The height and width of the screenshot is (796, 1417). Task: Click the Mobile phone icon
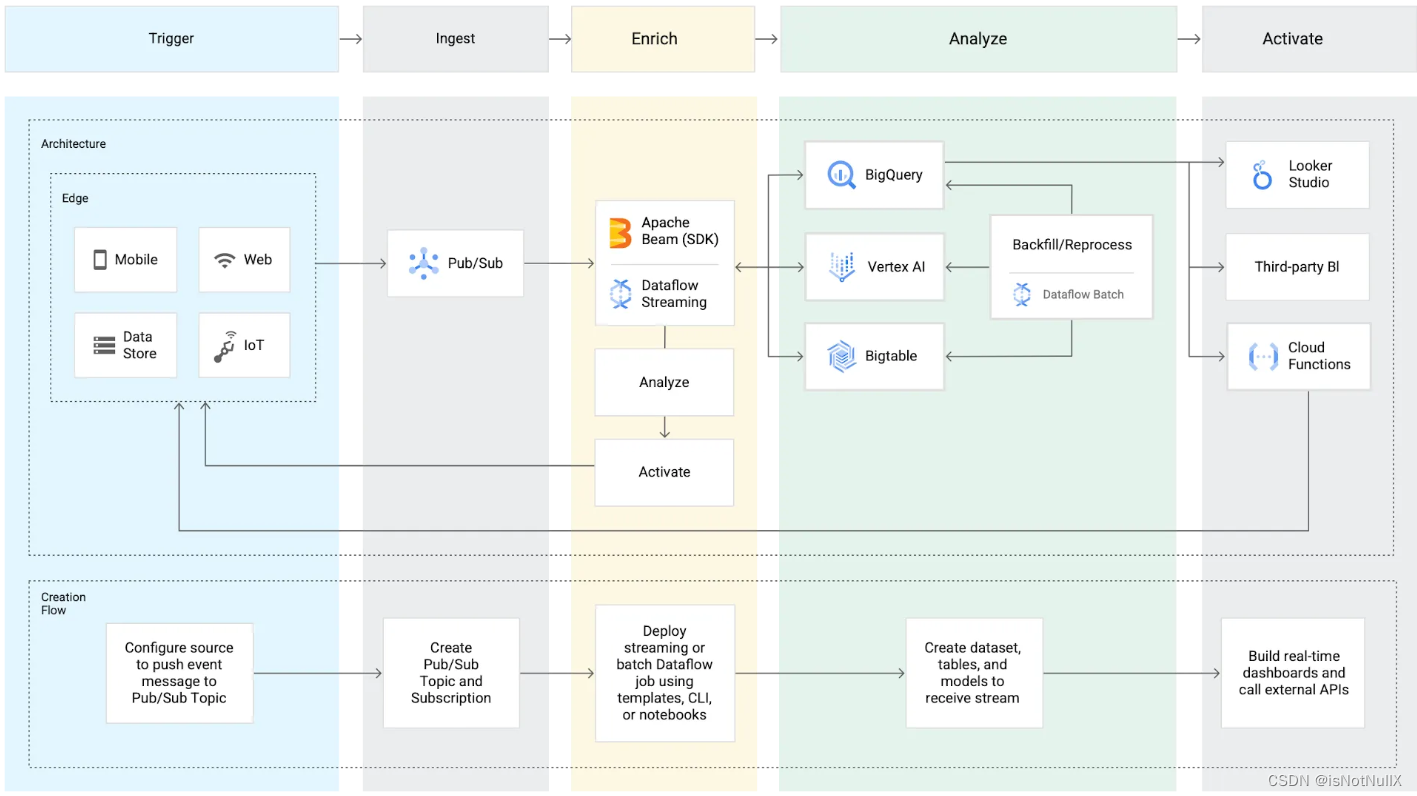click(100, 260)
